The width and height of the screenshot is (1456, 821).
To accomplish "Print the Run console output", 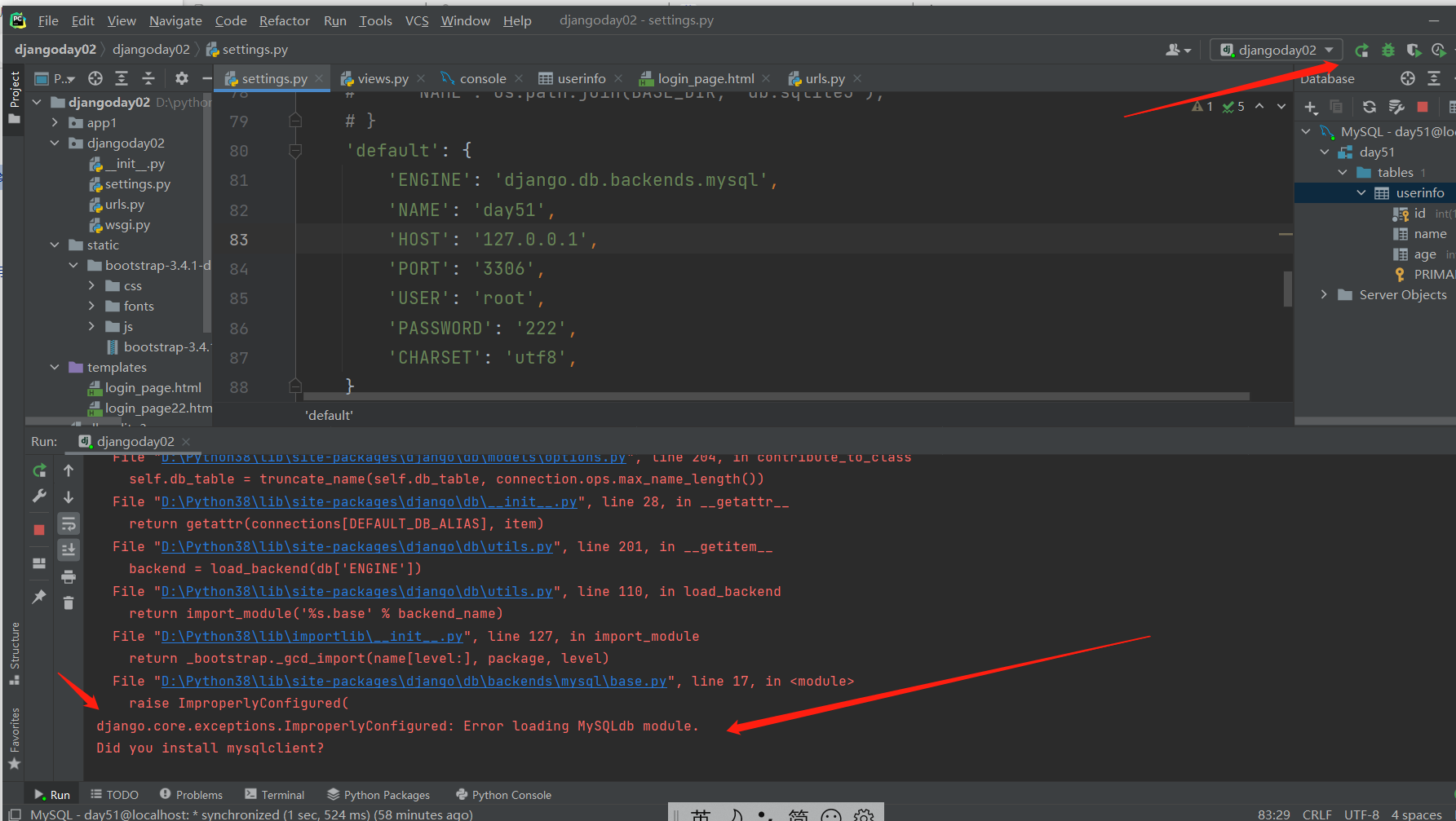I will 69,577.
